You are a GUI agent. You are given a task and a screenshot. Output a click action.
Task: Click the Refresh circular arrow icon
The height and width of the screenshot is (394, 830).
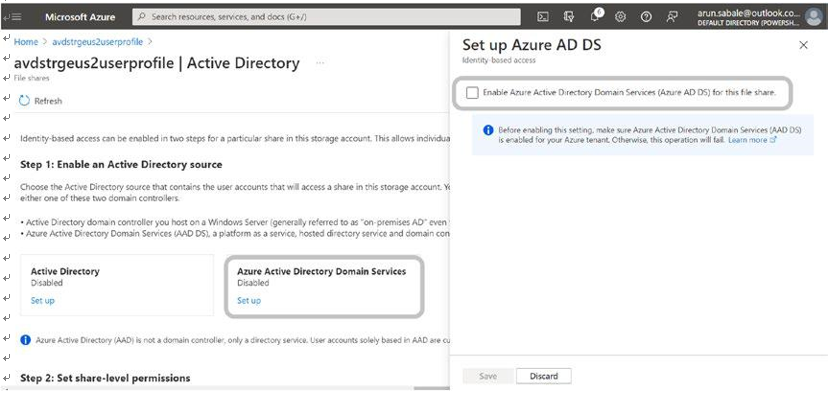pyautogui.click(x=24, y=100)
